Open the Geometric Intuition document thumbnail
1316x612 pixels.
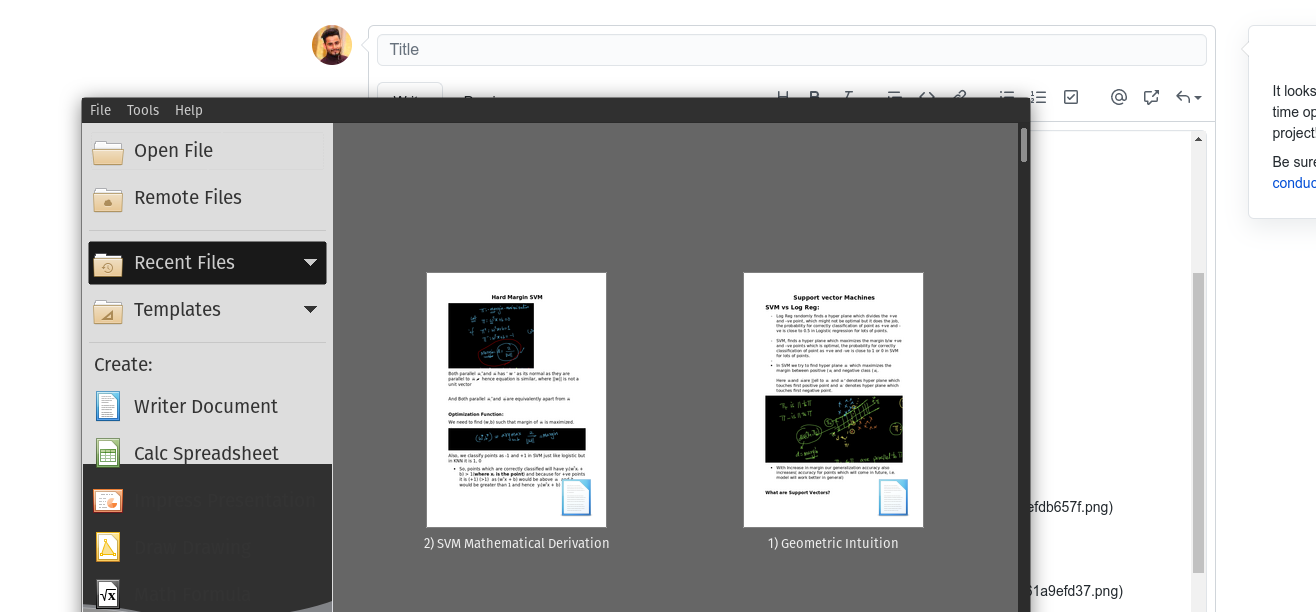pos(833,400)
